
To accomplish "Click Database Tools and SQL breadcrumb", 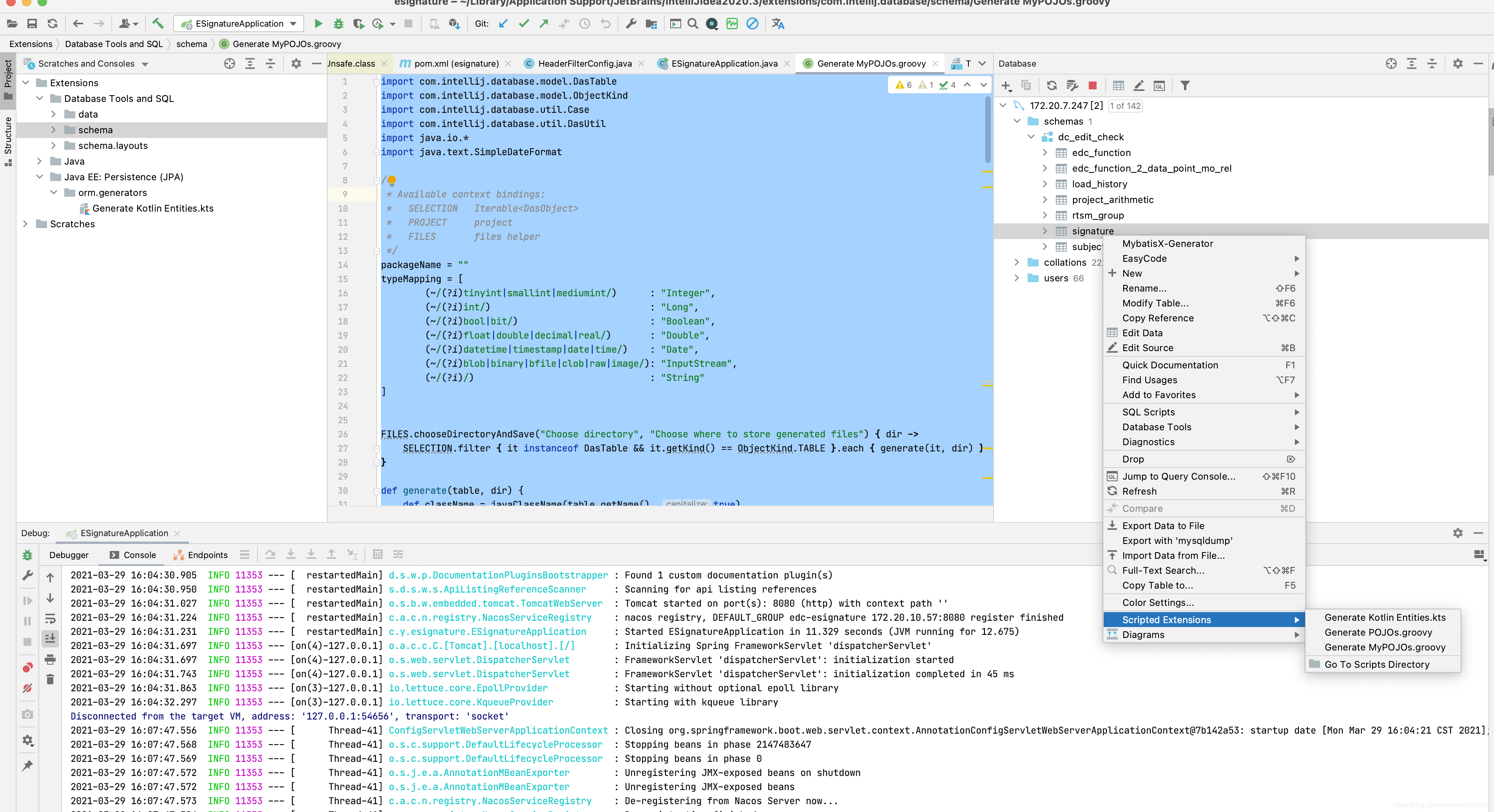I will coord(114,44).
